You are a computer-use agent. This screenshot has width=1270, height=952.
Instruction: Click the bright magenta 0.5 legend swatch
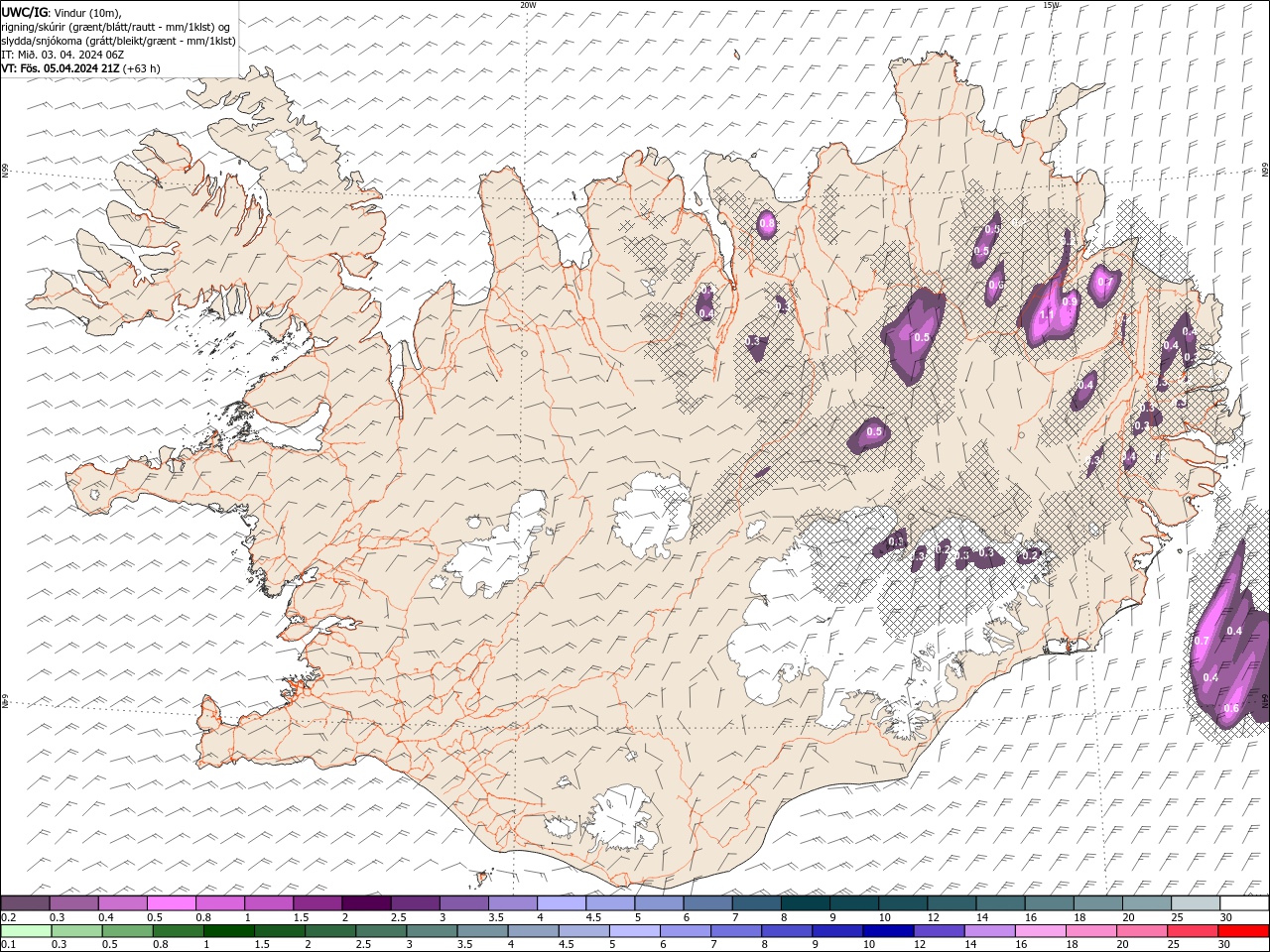(x=171, y=903)
